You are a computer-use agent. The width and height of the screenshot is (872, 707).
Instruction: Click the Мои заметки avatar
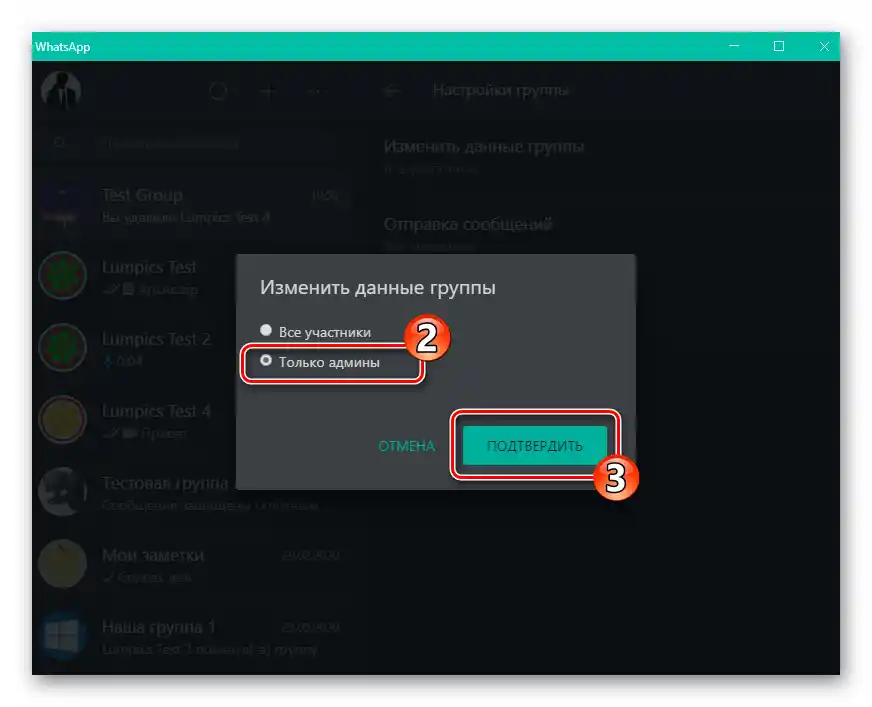click(62, 563)
